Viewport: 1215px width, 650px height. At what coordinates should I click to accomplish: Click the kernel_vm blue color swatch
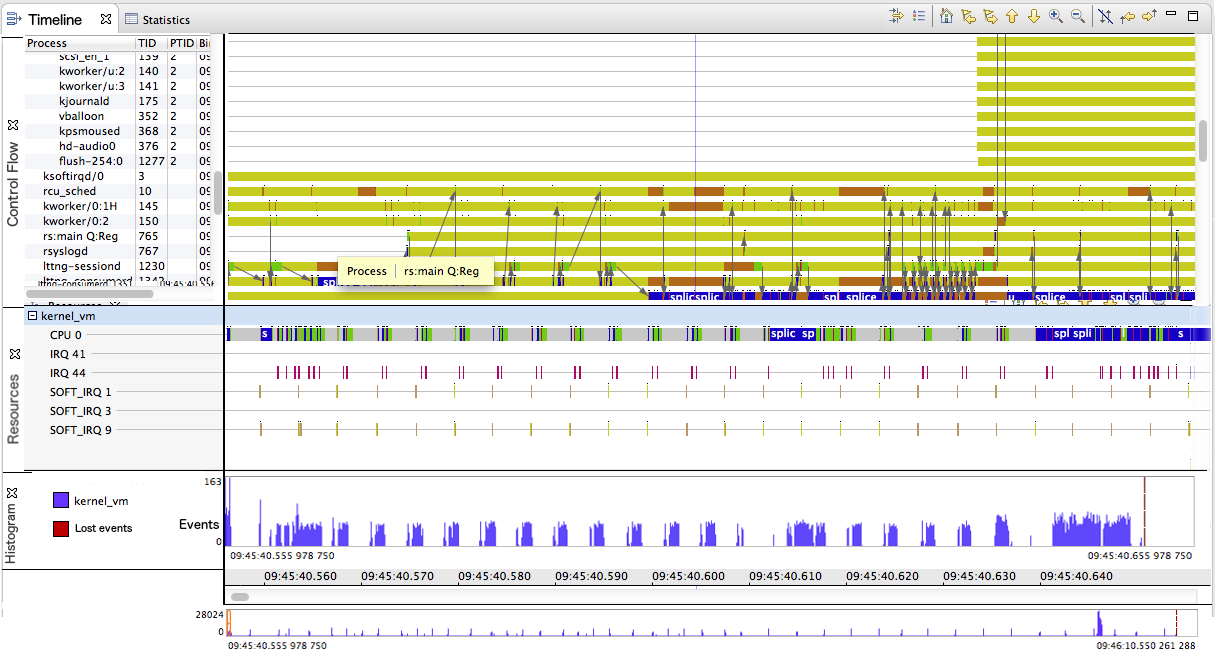62,499
